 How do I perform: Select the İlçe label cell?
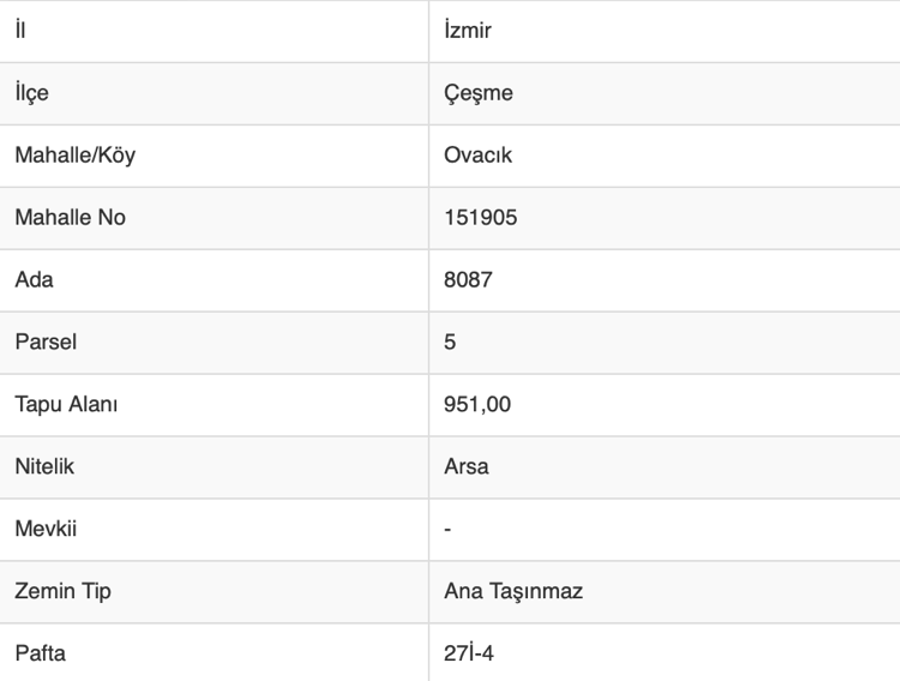[31, 93]
